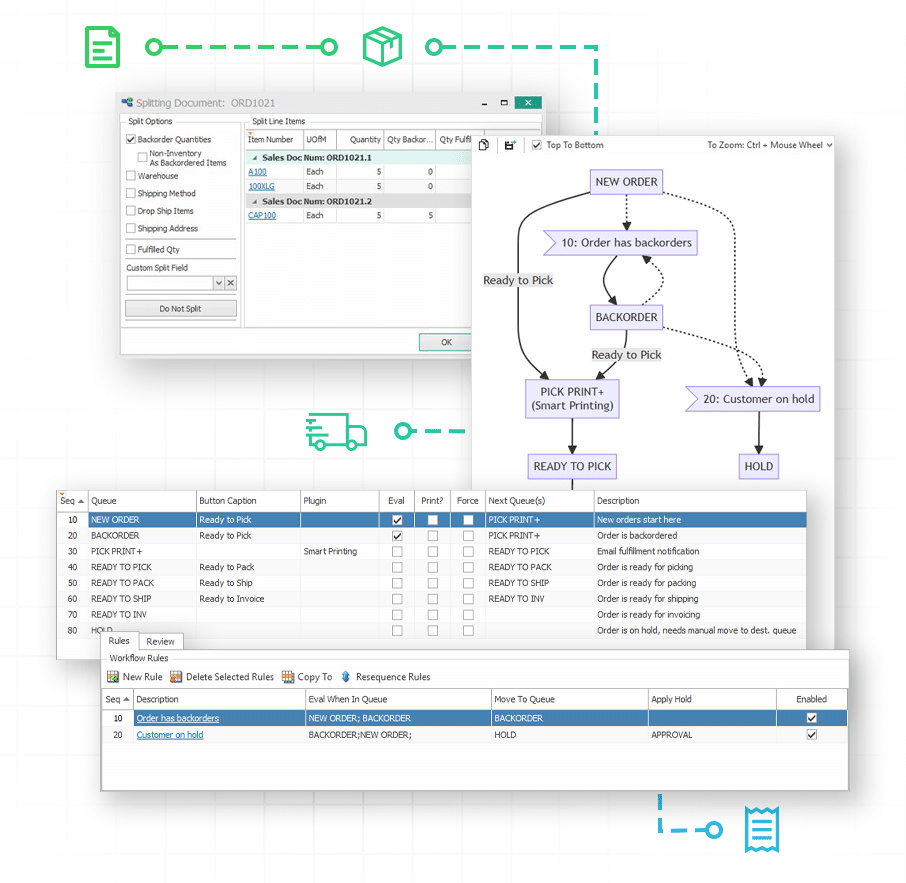Open the To Zoom dropdown in the diagram window
Image resolution: width=906 pixels, height=883 pixels.
pyautogui.click(x=827, y=145)
